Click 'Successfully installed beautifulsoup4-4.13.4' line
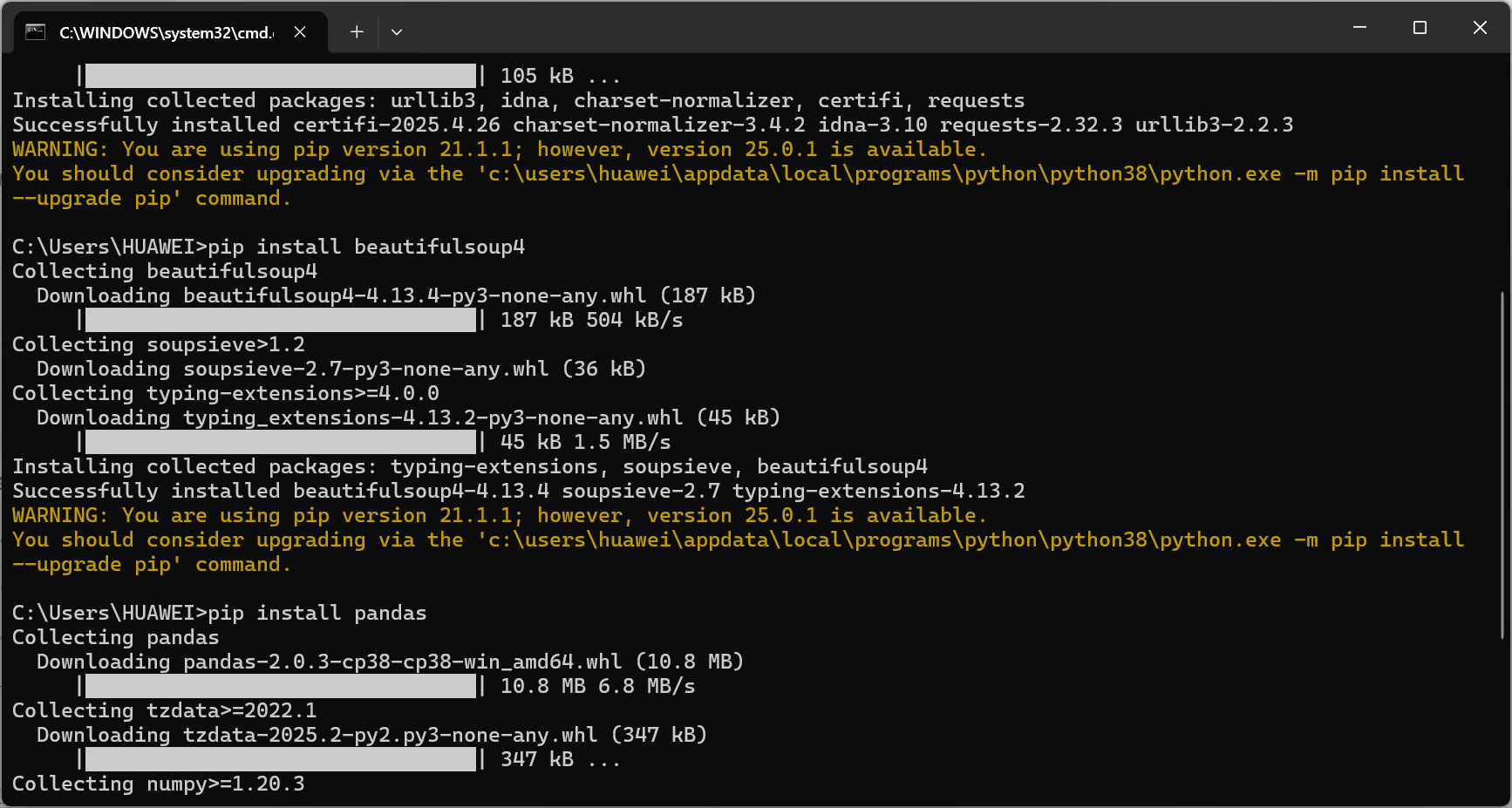1512x808 pixels. click(518, 491)
